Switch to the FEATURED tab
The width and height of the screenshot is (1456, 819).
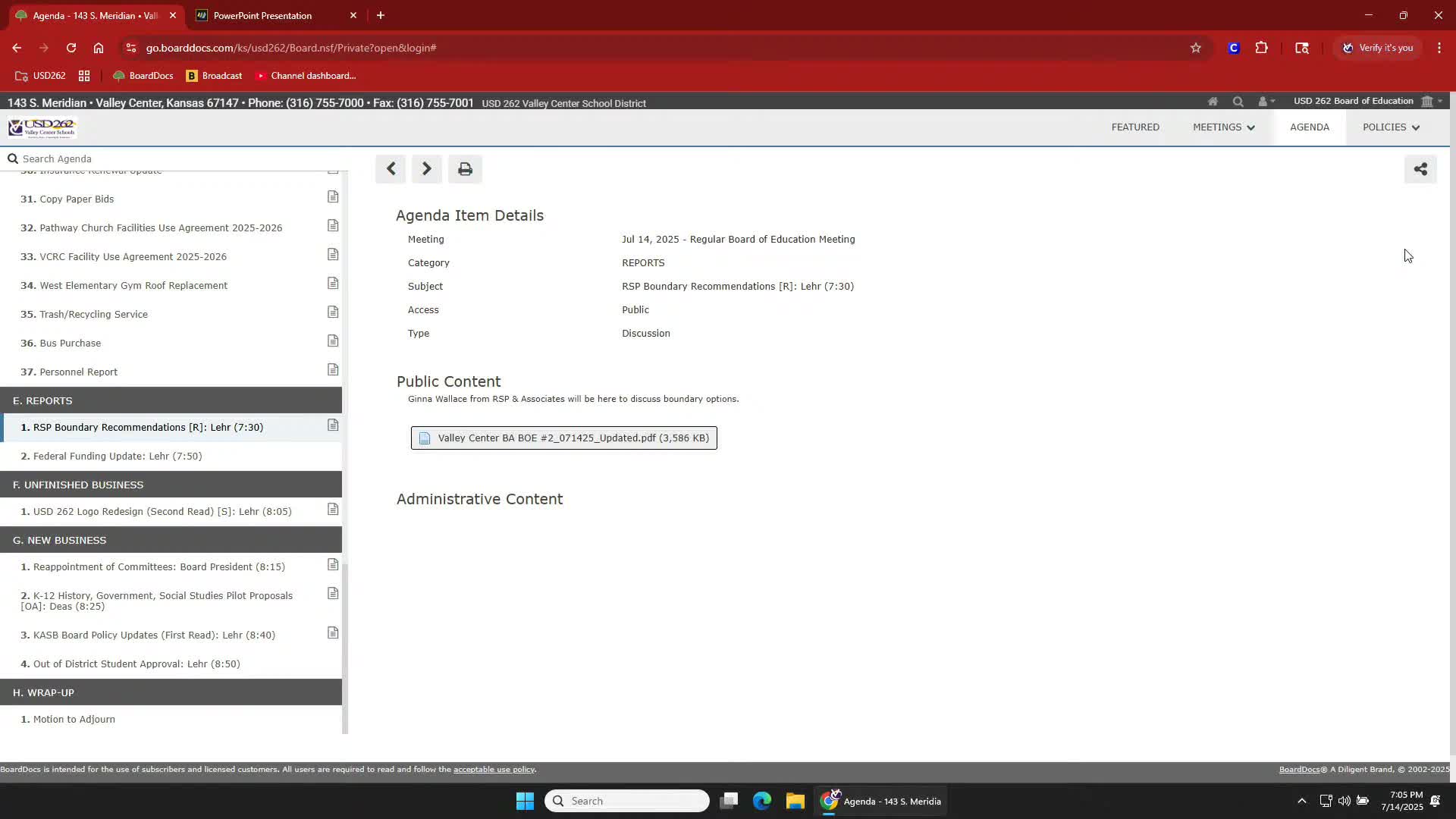pyautogui.click(x=1134, y=127)
